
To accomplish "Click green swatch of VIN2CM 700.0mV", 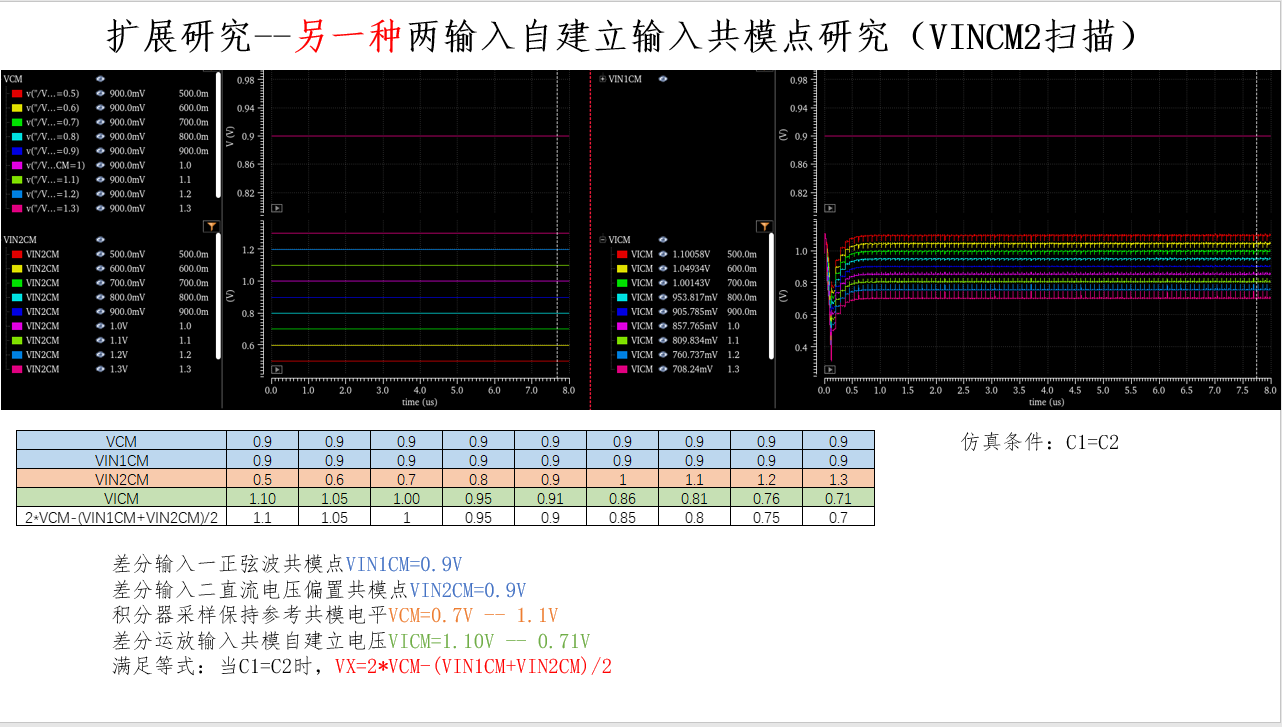I will click(x=17, y=283).
